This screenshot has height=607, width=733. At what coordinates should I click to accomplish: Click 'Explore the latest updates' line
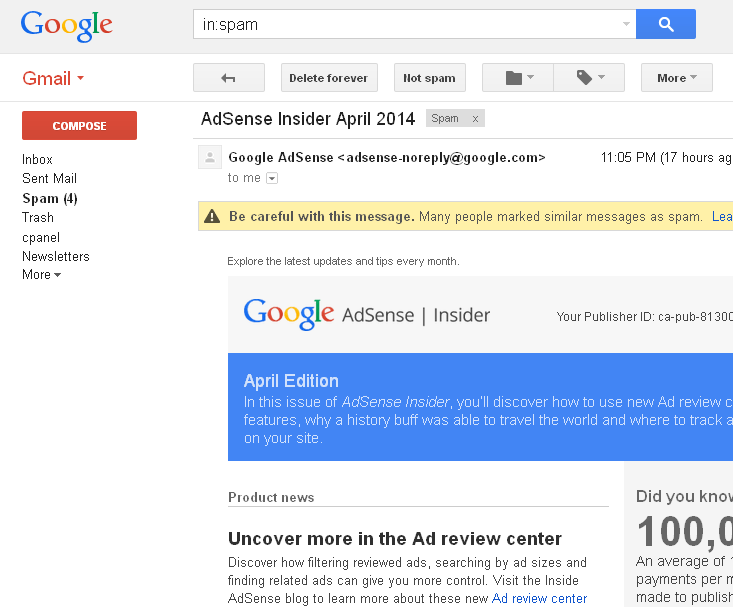point(343,261)
